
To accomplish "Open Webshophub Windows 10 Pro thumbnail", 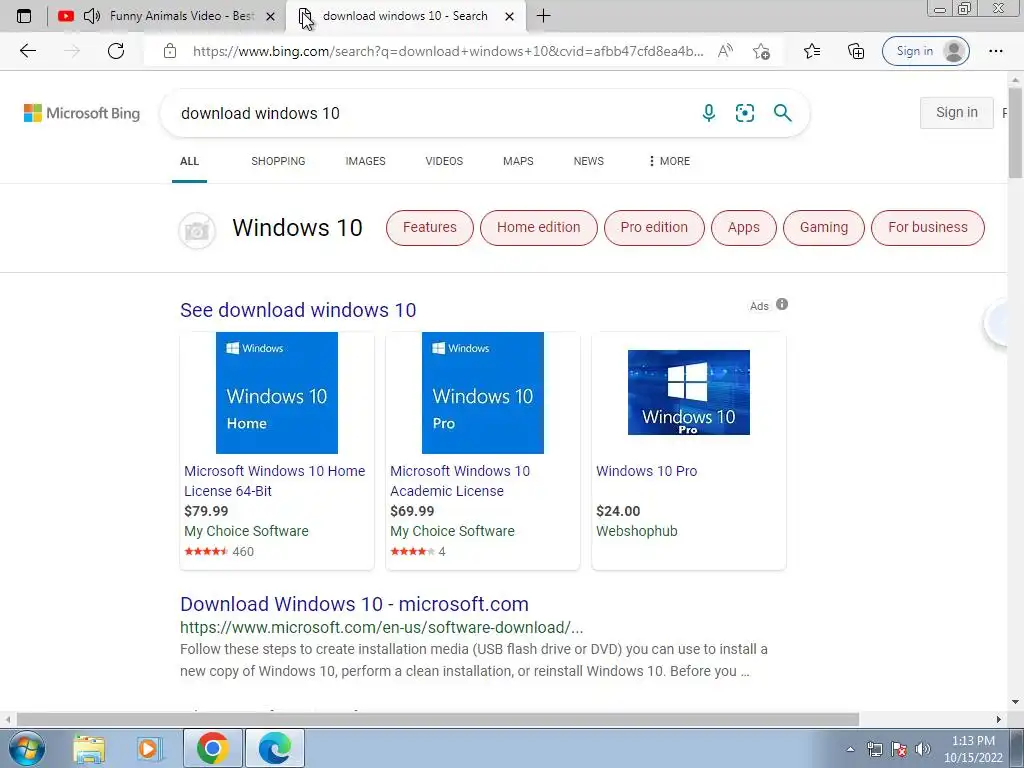I will click(x=688, y=392).
